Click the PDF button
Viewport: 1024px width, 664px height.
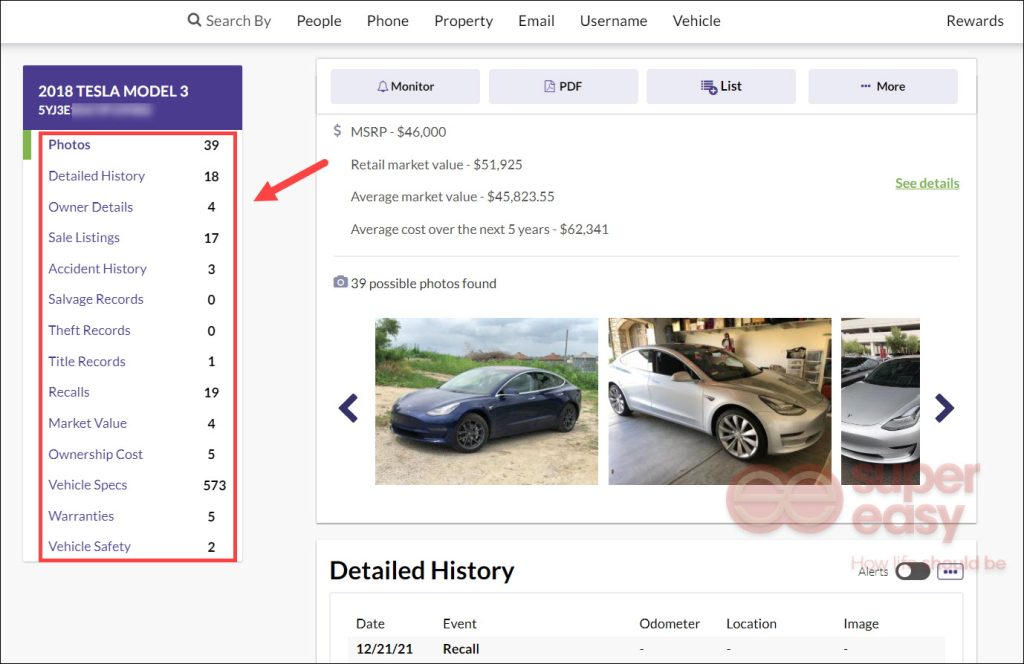point(563,86)
